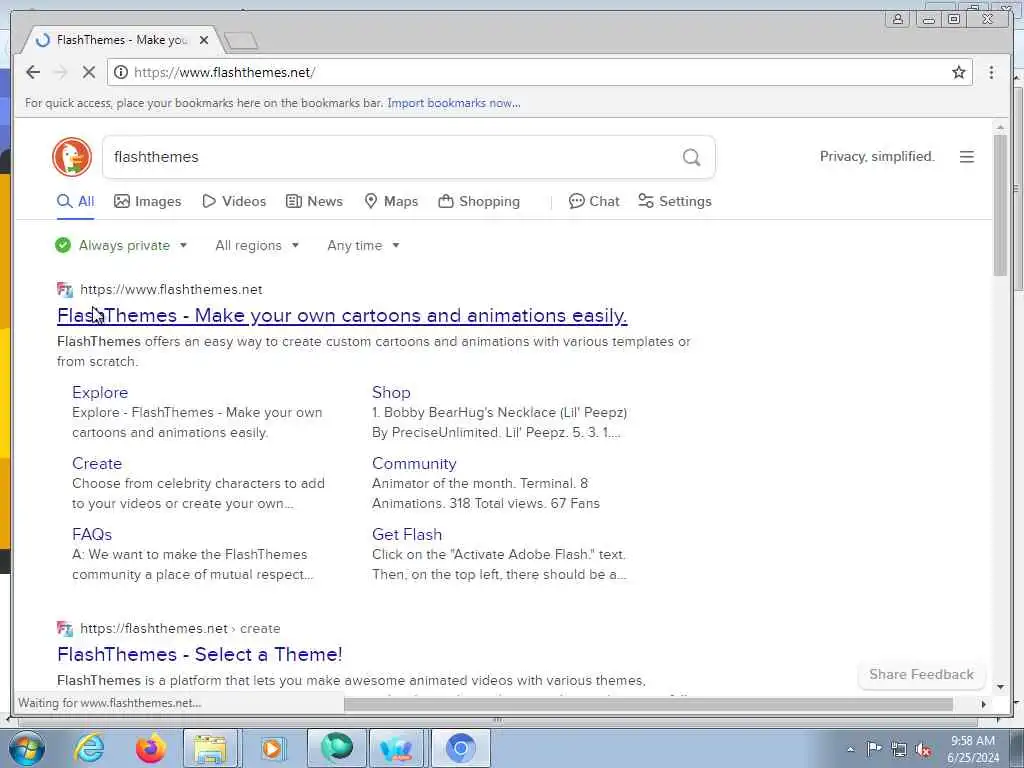Screen dimensions: 1024x768
Task: Open the colorful app icon on taskbar
Action: pyautogui.click(x=396, y=748)
